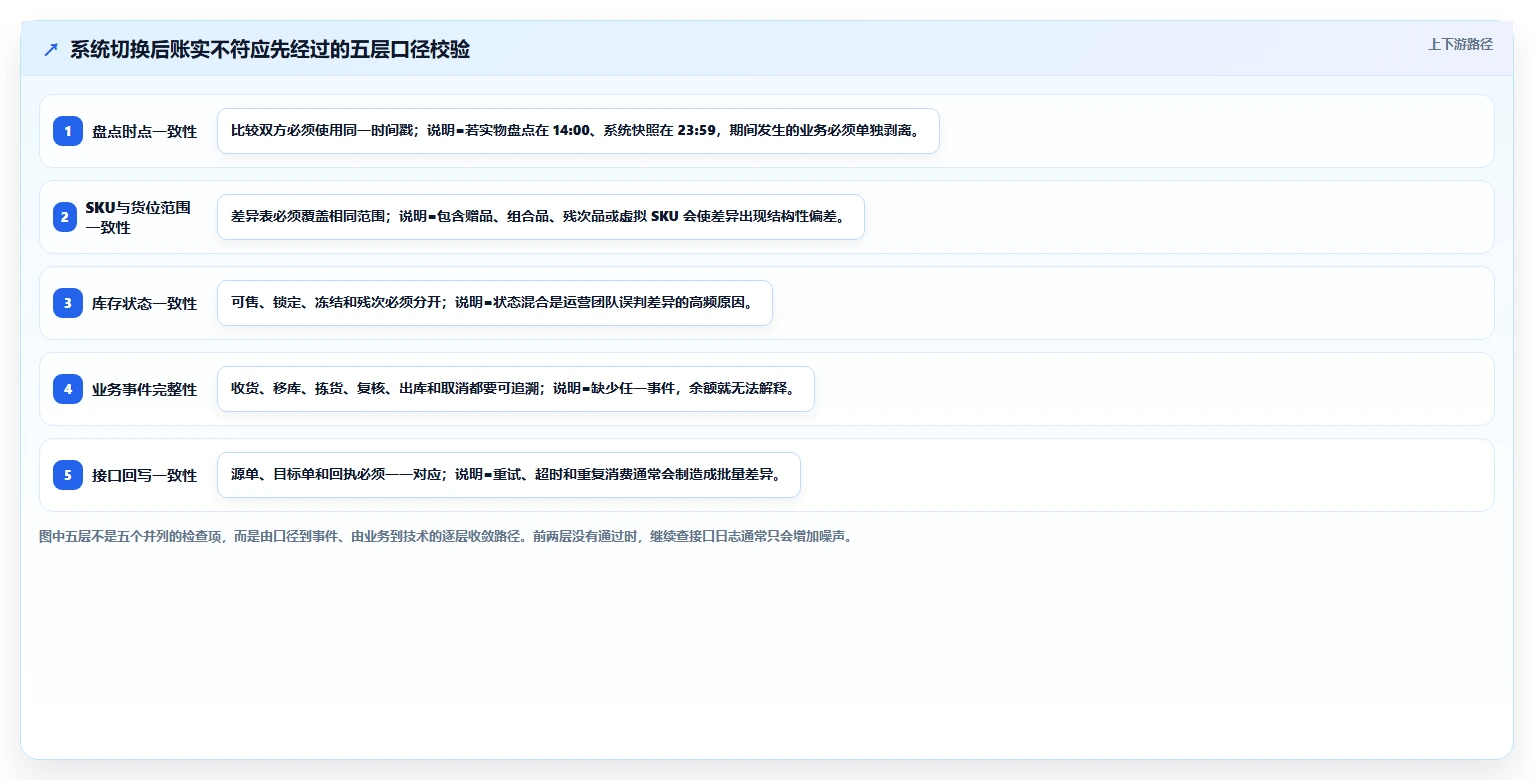Click the arrow icon beside the title
Viewport: 1534px width, 780px height.
click(x=51, y=50)
